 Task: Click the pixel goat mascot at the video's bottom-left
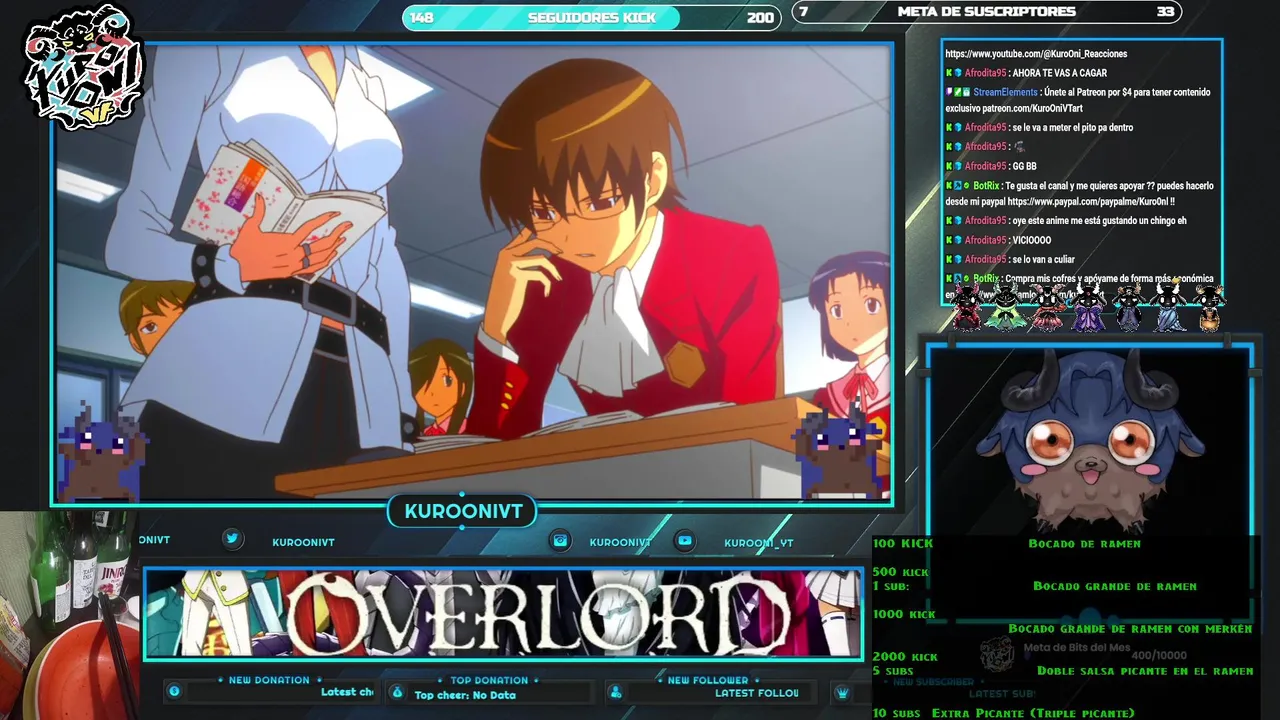pos(102,452)
